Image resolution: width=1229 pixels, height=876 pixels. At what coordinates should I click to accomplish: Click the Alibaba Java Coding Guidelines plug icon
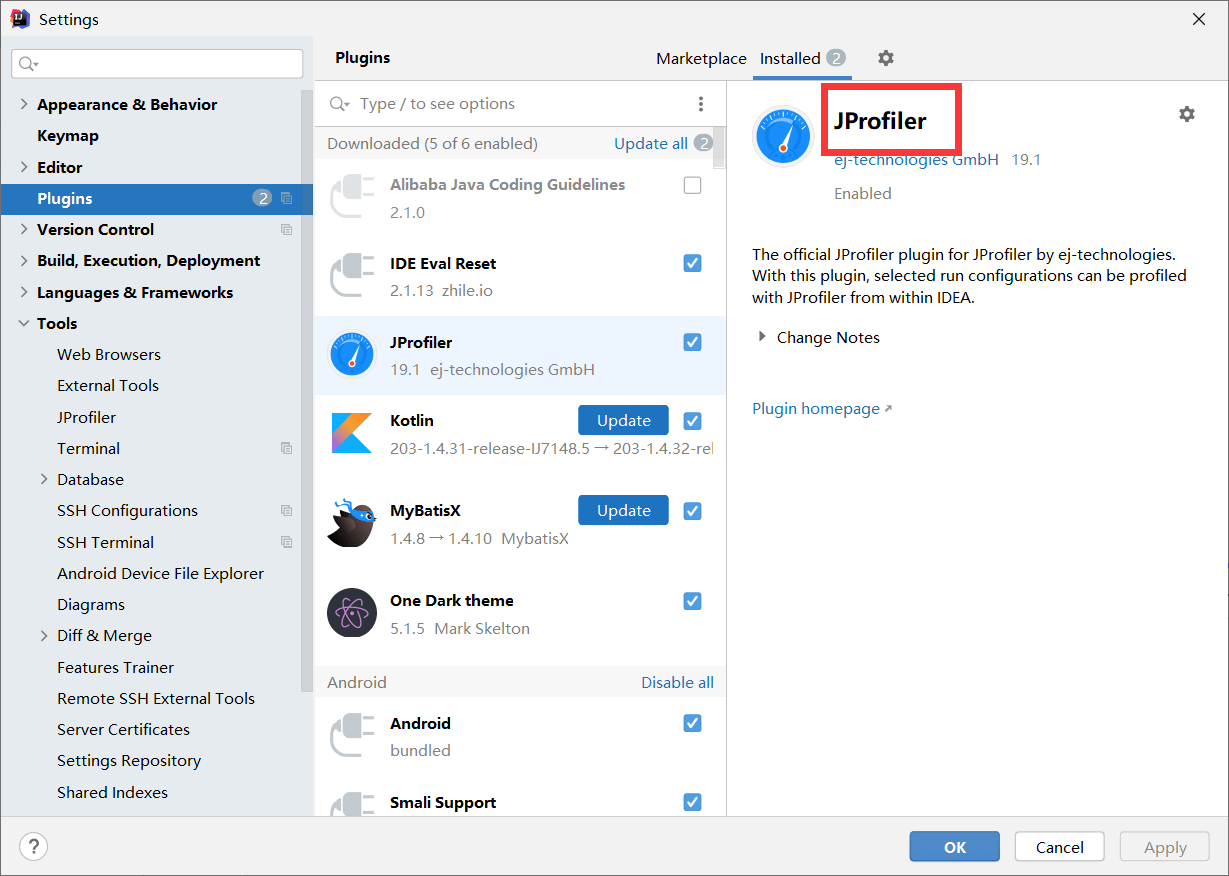[x=351, y=197]
